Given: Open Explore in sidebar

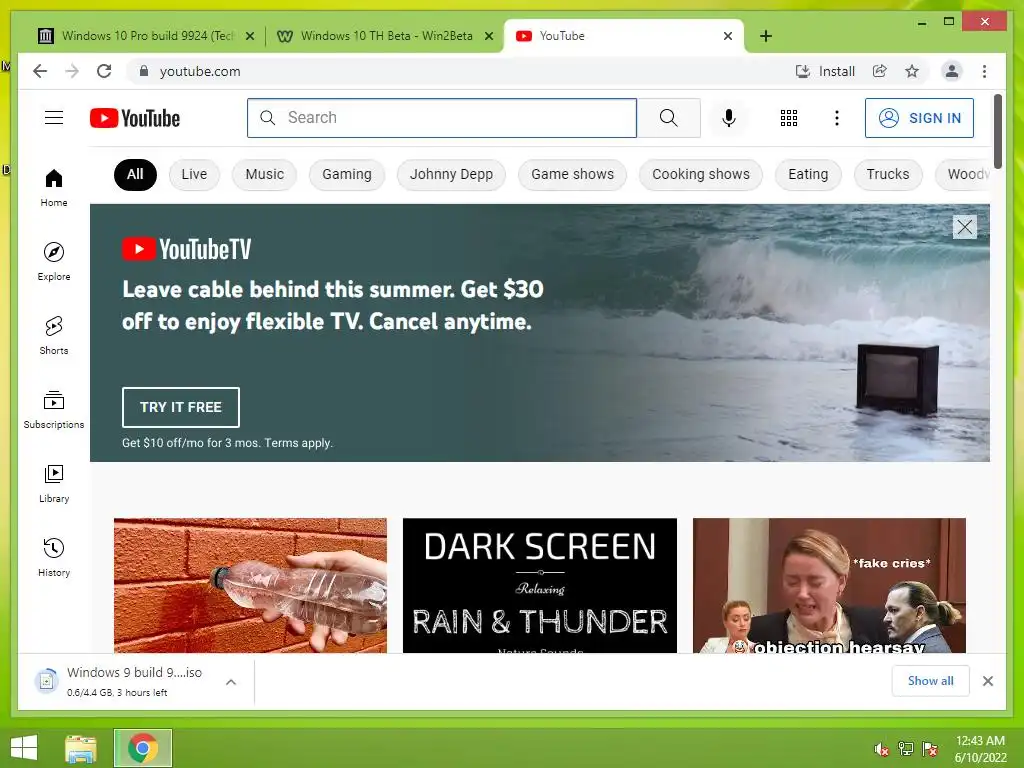Looking at the screenshot, I should [54, 262].
